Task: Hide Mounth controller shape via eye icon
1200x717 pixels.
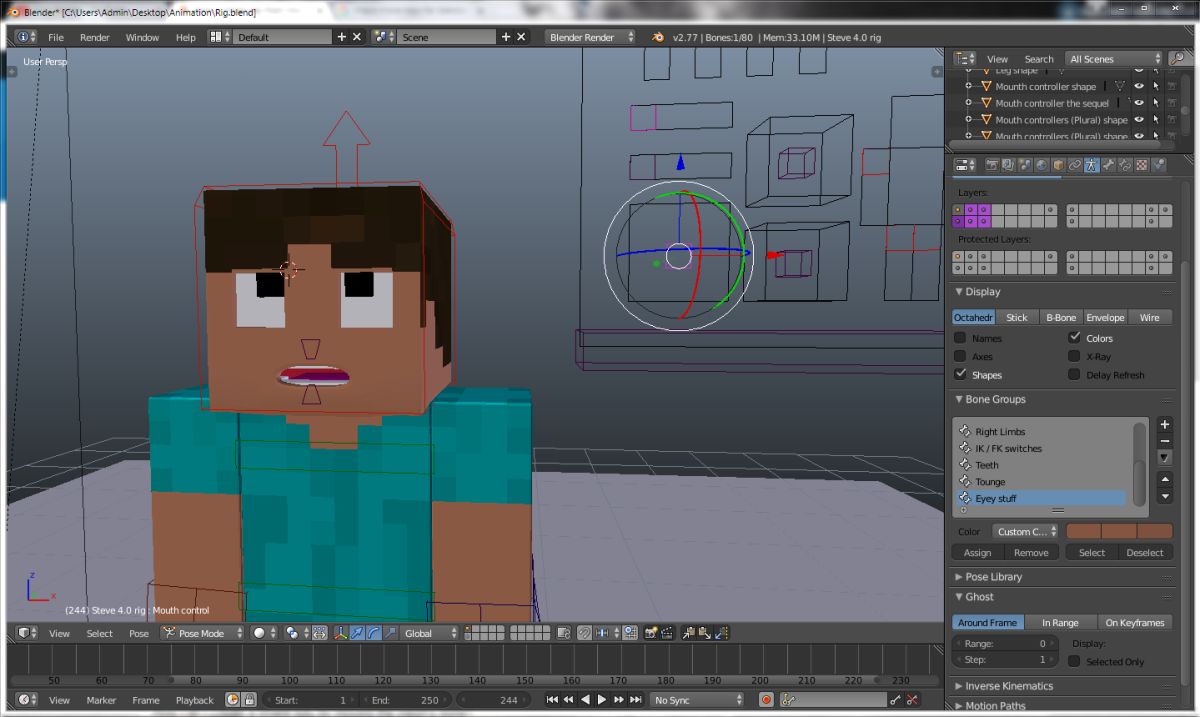Action: point(1138,87)
